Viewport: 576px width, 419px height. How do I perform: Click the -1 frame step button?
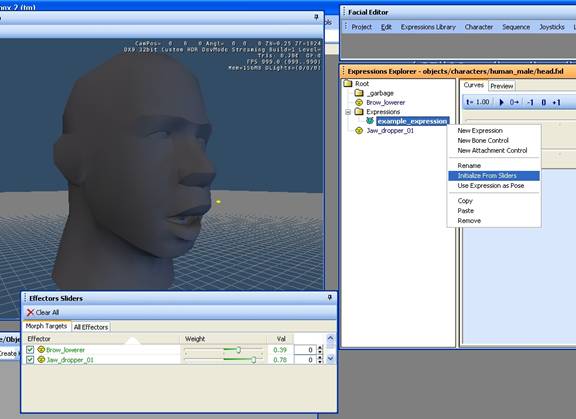[x=530, y=102]
